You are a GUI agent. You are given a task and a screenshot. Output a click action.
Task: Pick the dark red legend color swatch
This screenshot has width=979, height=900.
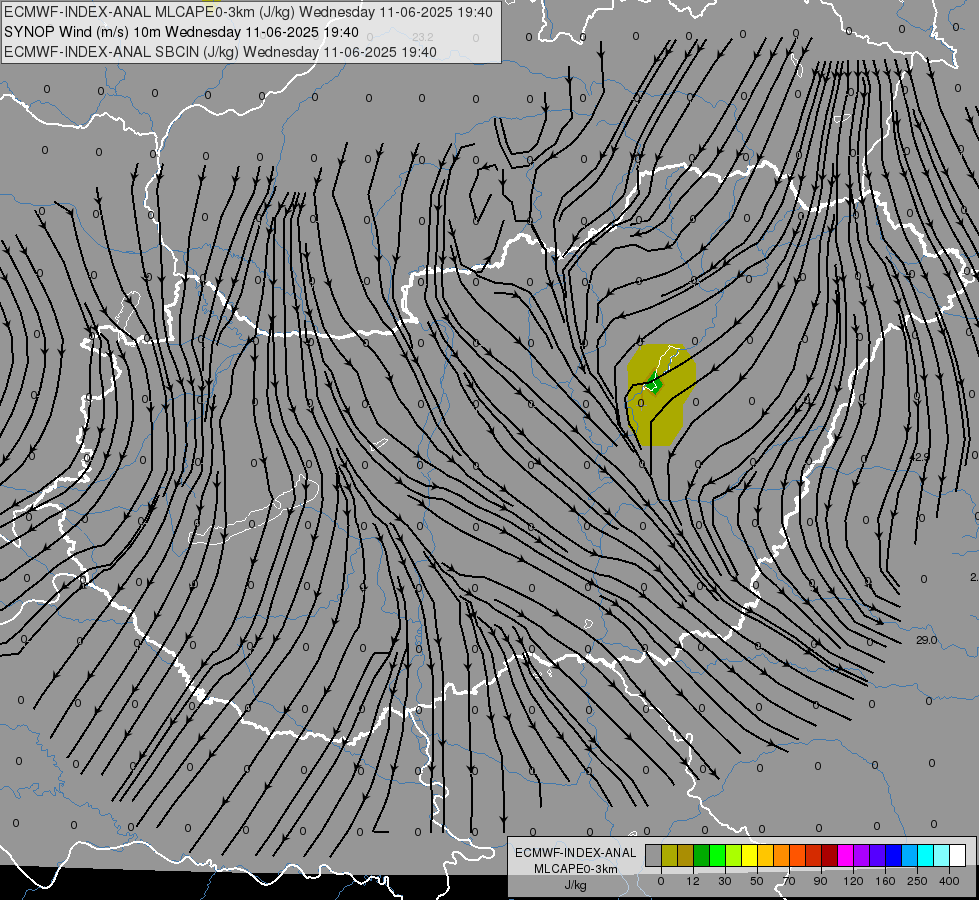(829, 855)
